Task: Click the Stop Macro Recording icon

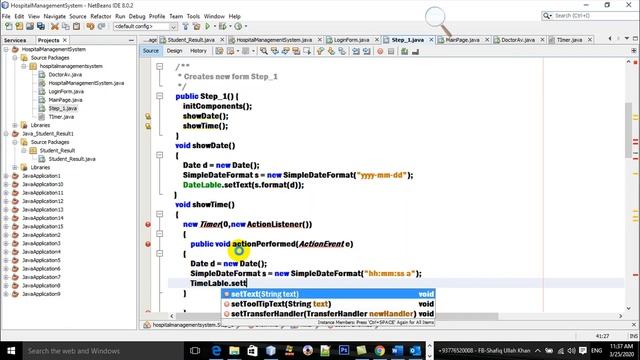Action: click(391, 51)
